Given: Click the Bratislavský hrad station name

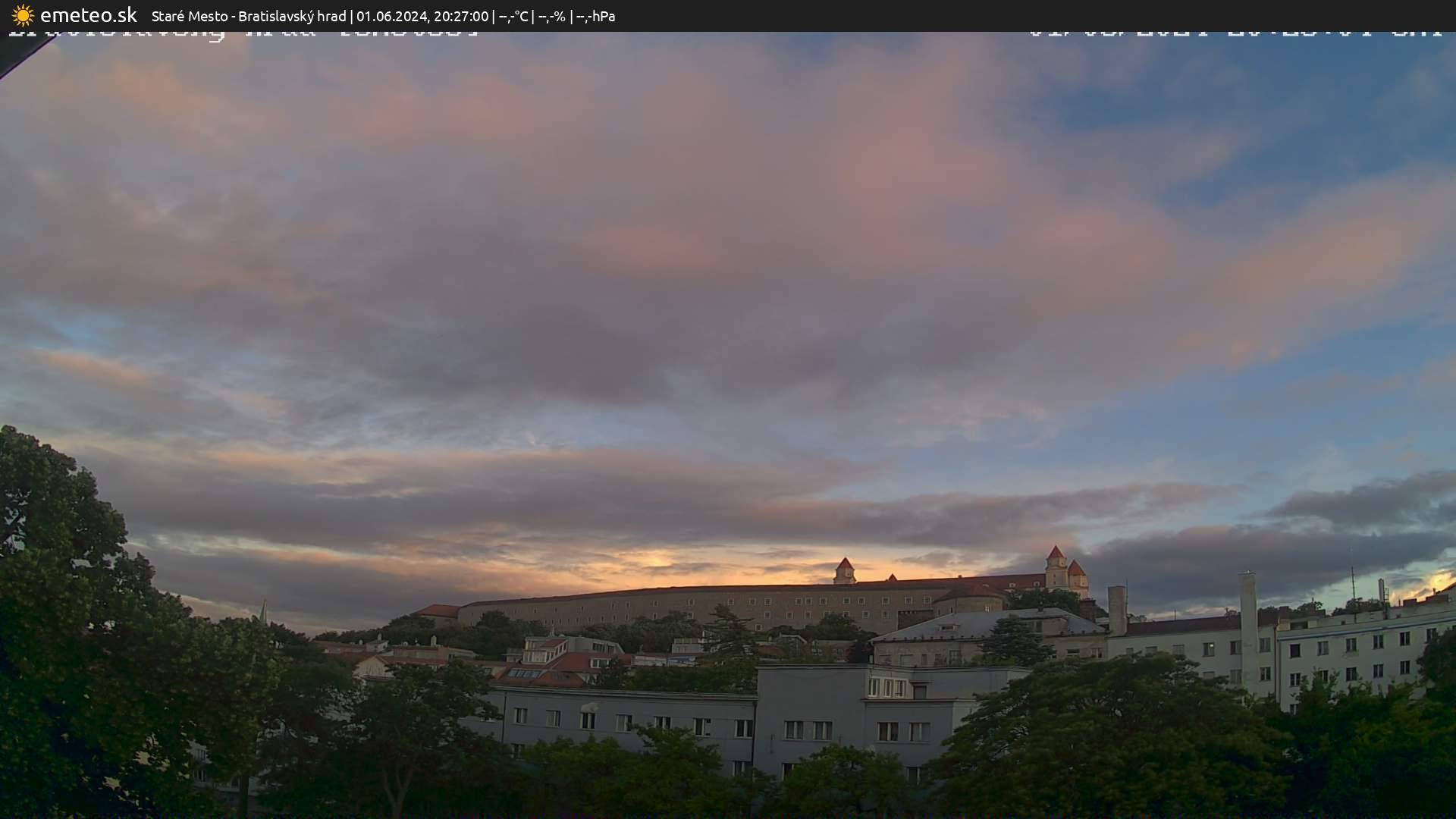Looking at the screenshot, I should (x=292, y=16).
